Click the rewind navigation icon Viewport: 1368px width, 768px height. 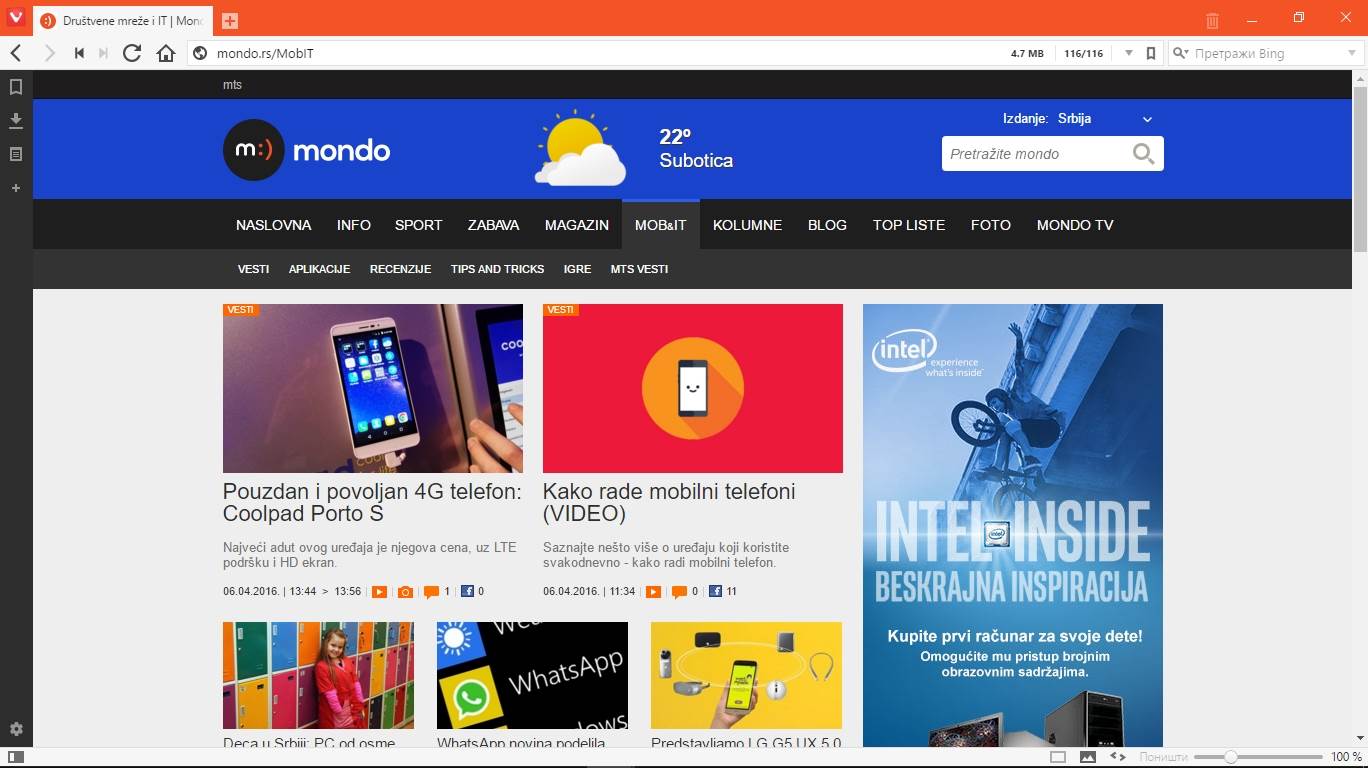coord(79,53)
